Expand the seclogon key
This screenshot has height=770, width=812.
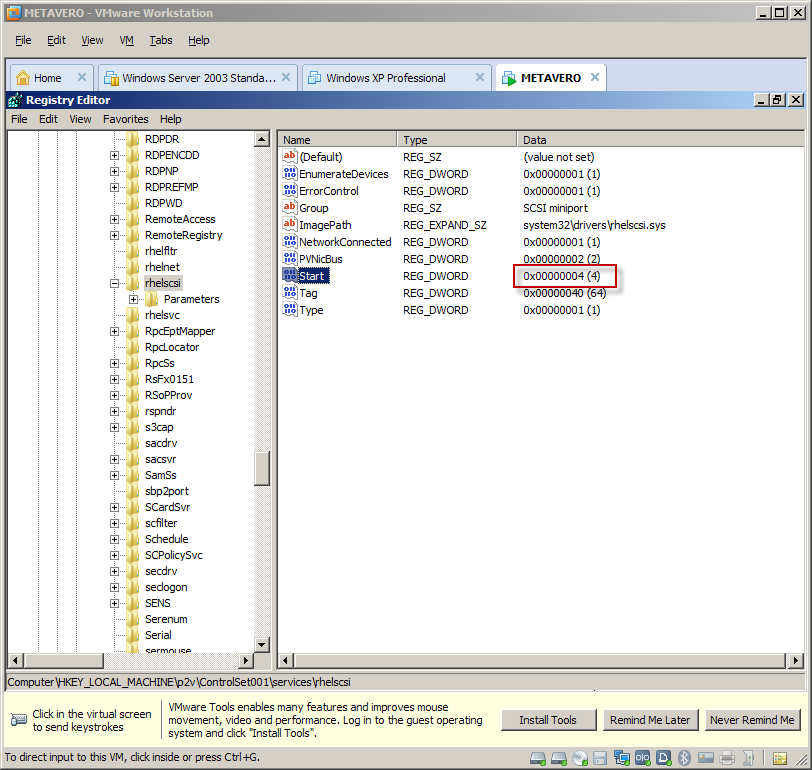(x=114, y=587)
